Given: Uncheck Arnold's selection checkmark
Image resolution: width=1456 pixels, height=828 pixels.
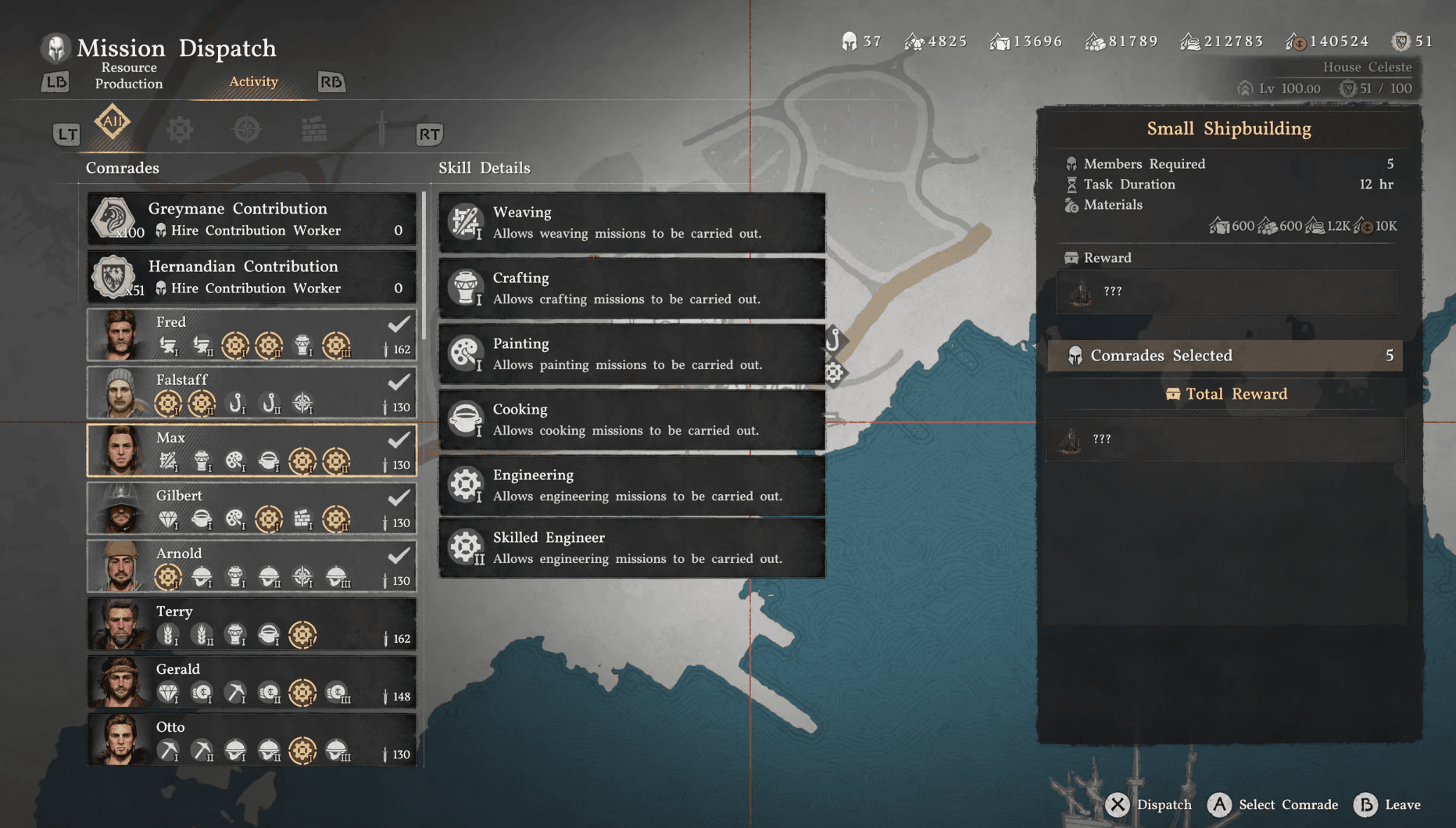Looking at the screenshot, I should pyautogui.click(x=399, y=554).
